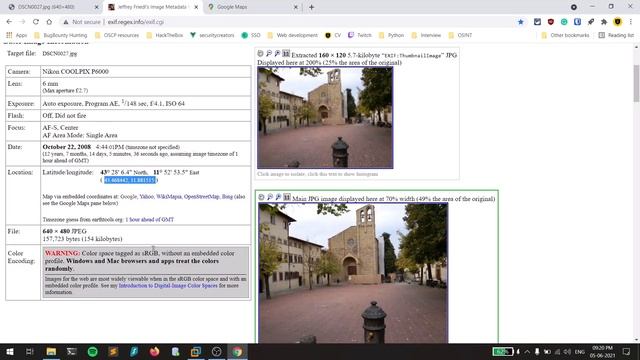Reload the current page

coord(36,22)
